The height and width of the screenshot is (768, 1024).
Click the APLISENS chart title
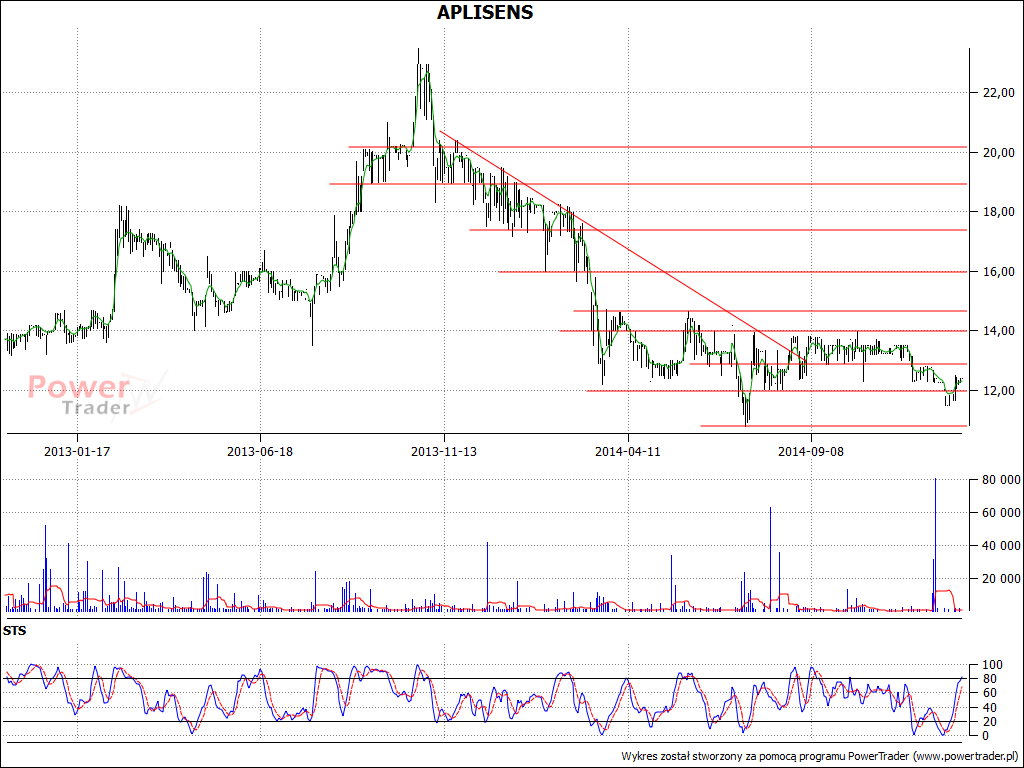coord(485,12)
